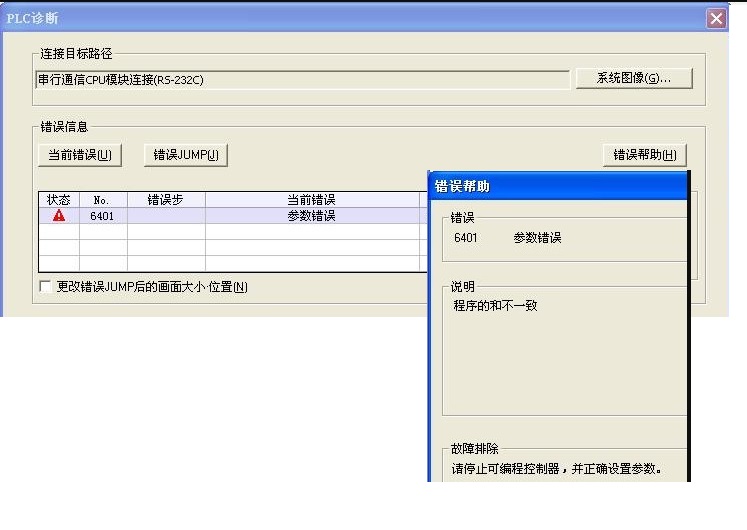Click the 错误步 column header
This screenshot has height=530, width=747.
[165, 200]
